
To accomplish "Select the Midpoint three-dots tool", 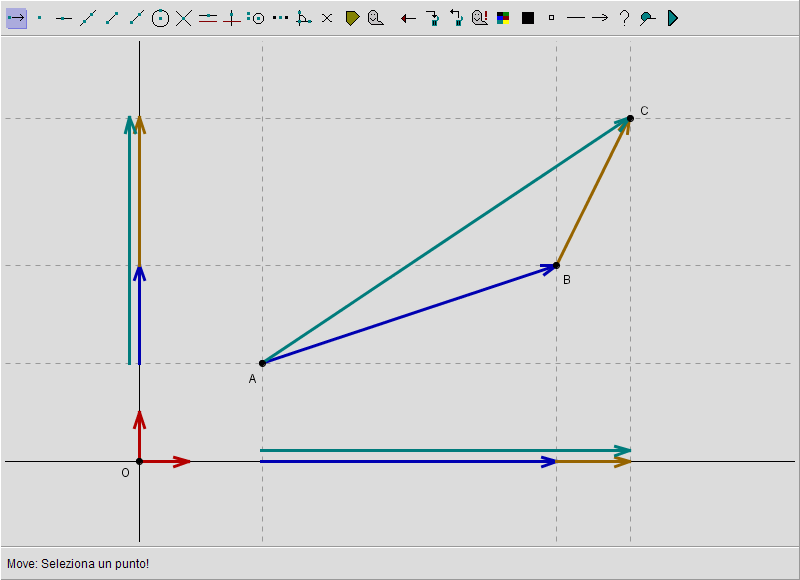I will [280, 18].
